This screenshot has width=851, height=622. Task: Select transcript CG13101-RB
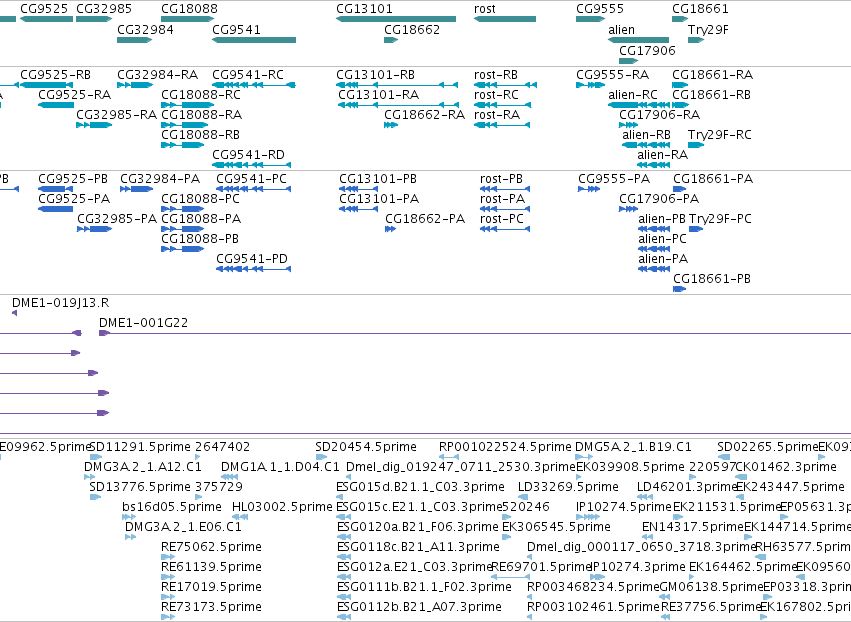coord(397,85)
